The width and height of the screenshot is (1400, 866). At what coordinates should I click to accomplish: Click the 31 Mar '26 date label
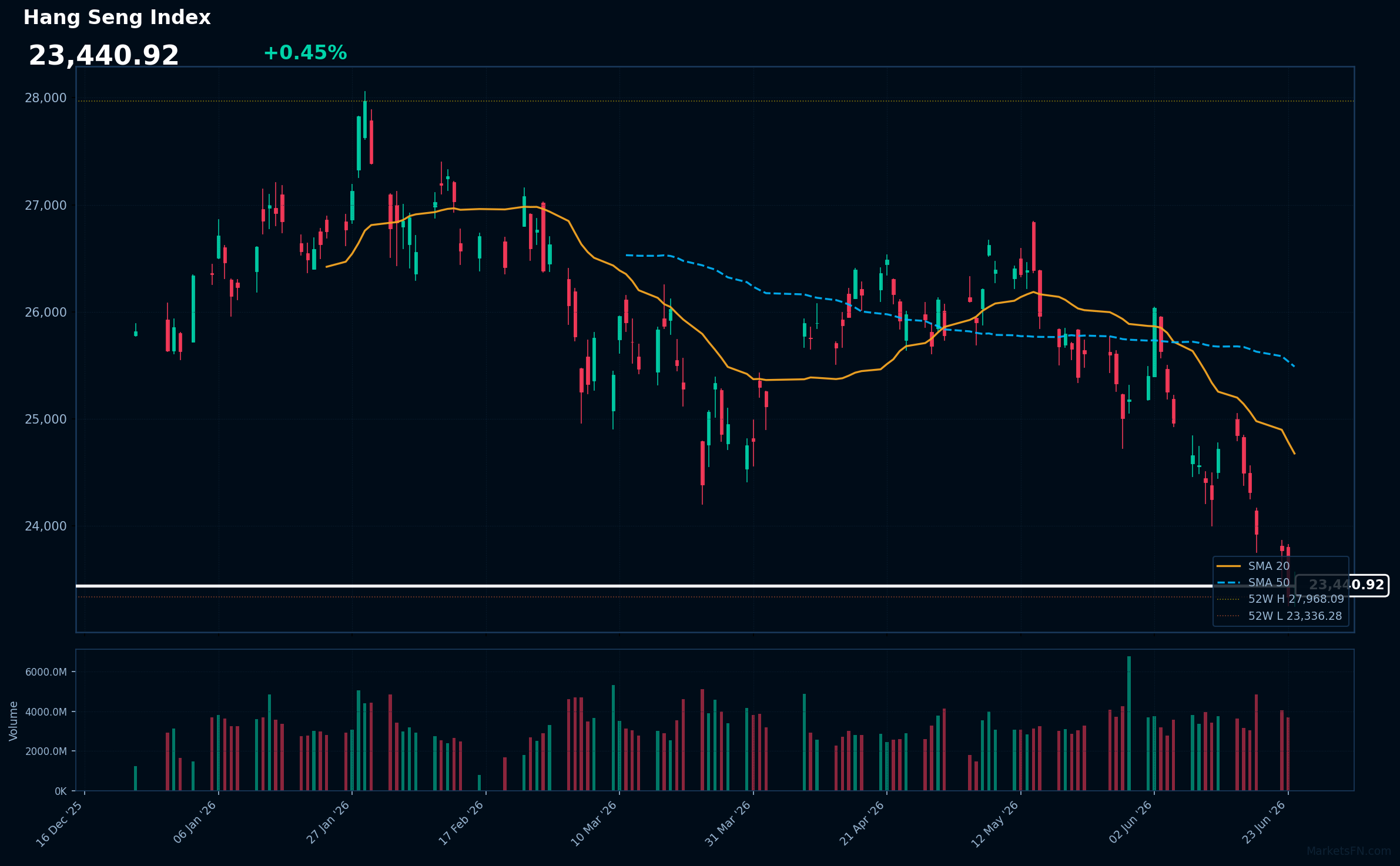pos(728,823)
